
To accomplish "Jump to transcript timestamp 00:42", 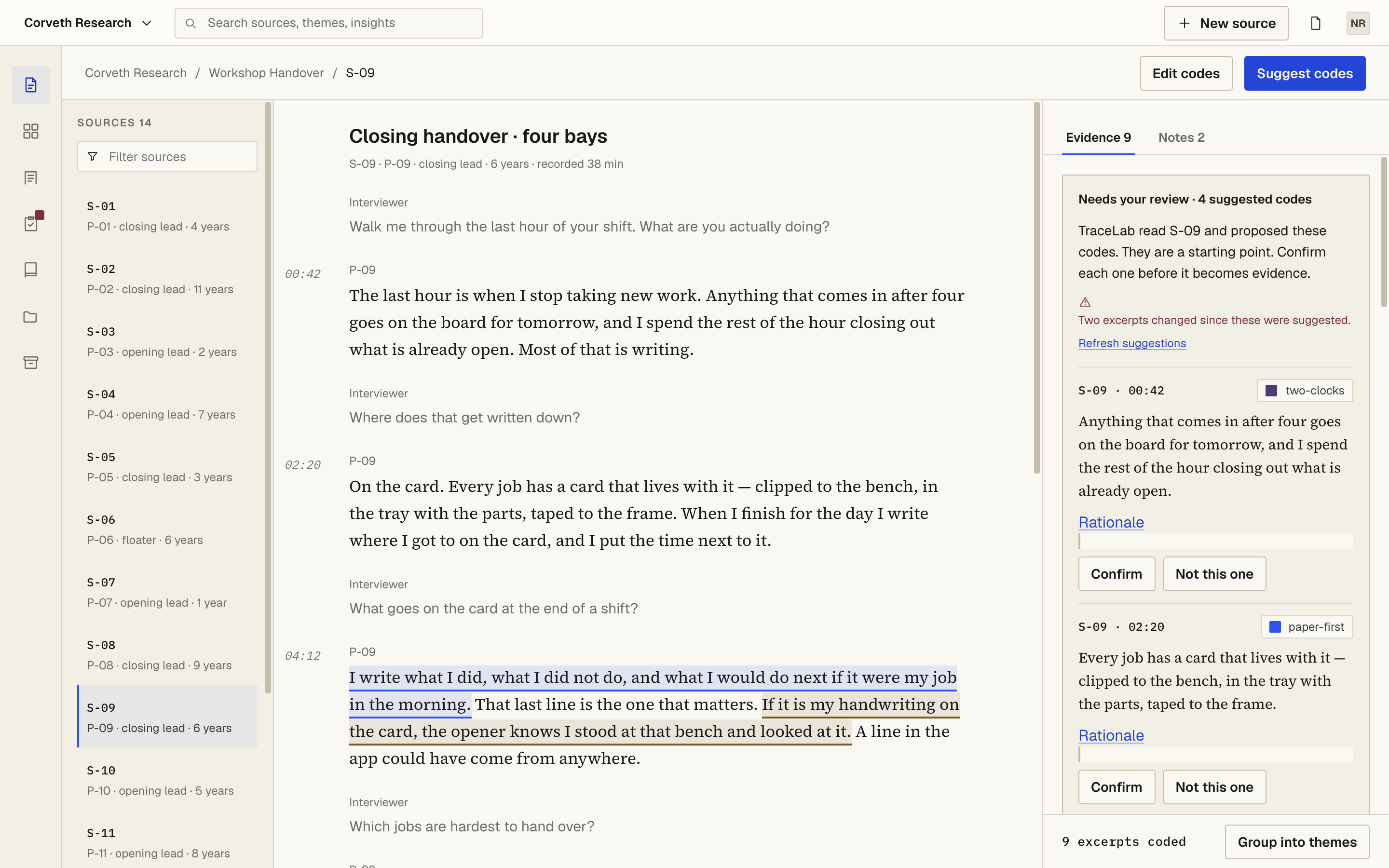I will click(x=302, y=274).
